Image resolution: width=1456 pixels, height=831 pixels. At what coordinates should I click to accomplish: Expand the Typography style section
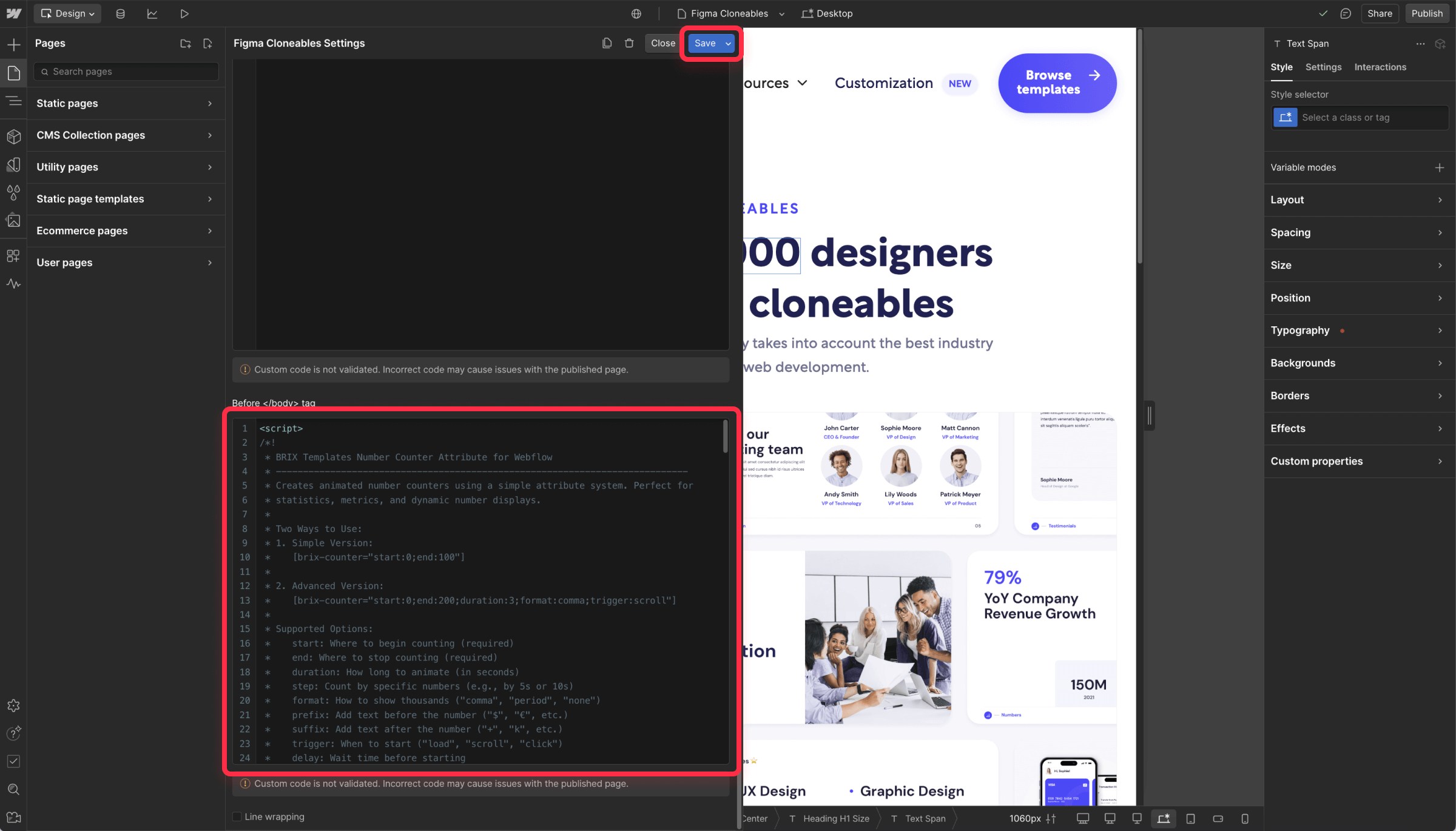pos(1360,330)
